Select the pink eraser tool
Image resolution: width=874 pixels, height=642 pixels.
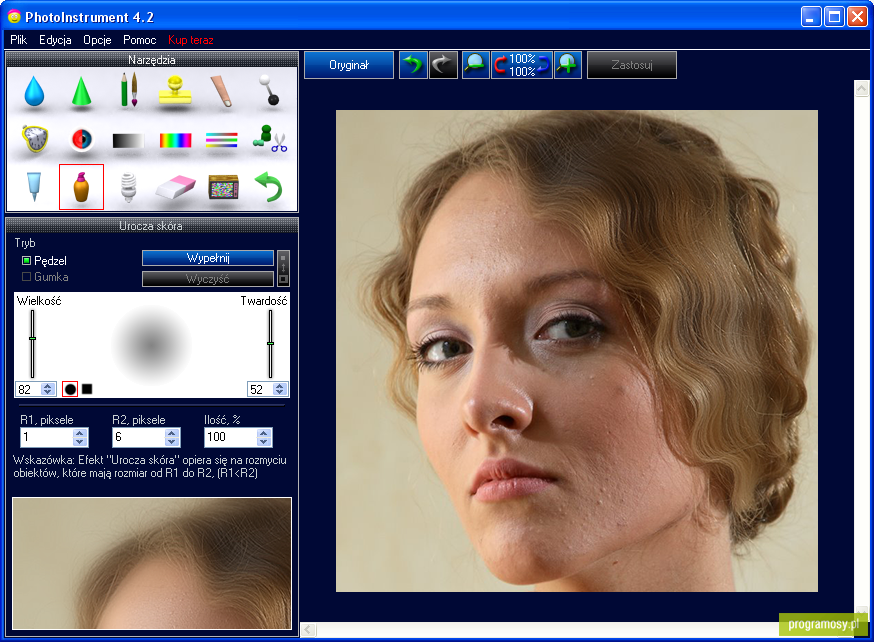pyautogui.click(x=176, y=187)
